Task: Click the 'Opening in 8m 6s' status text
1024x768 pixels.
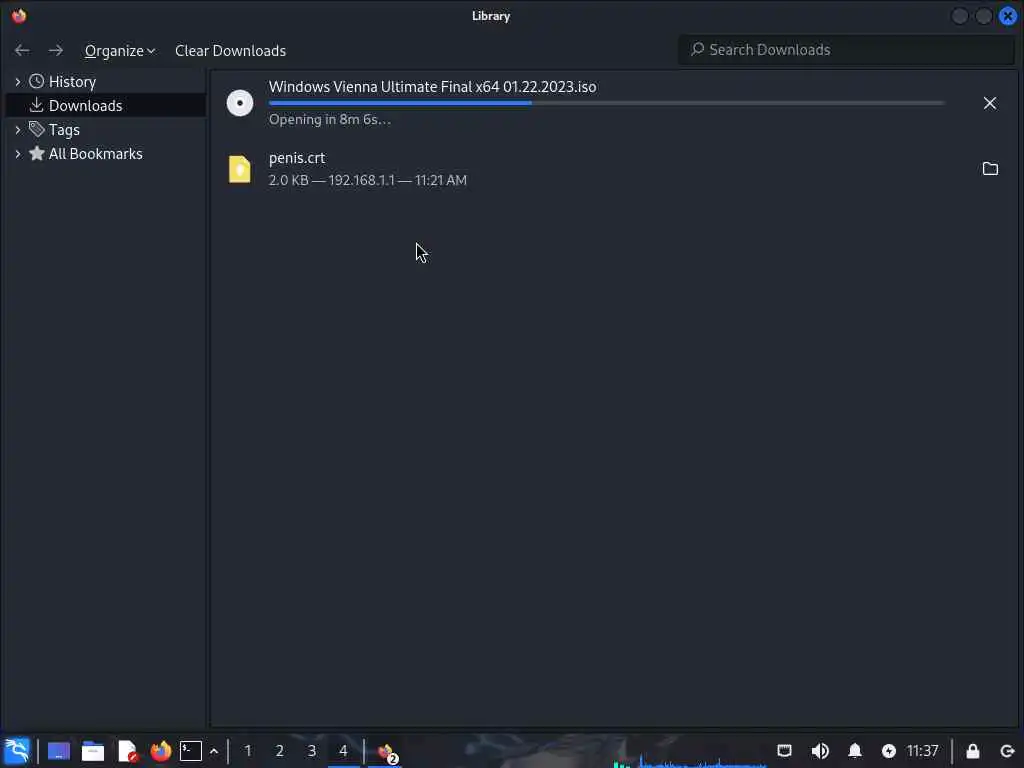Action: [330, 120]
